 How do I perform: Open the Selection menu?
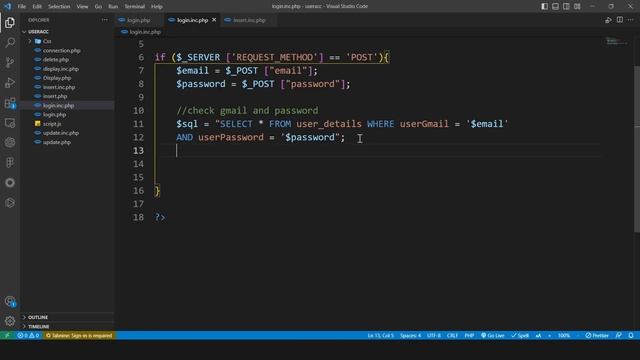click(59, 7)
